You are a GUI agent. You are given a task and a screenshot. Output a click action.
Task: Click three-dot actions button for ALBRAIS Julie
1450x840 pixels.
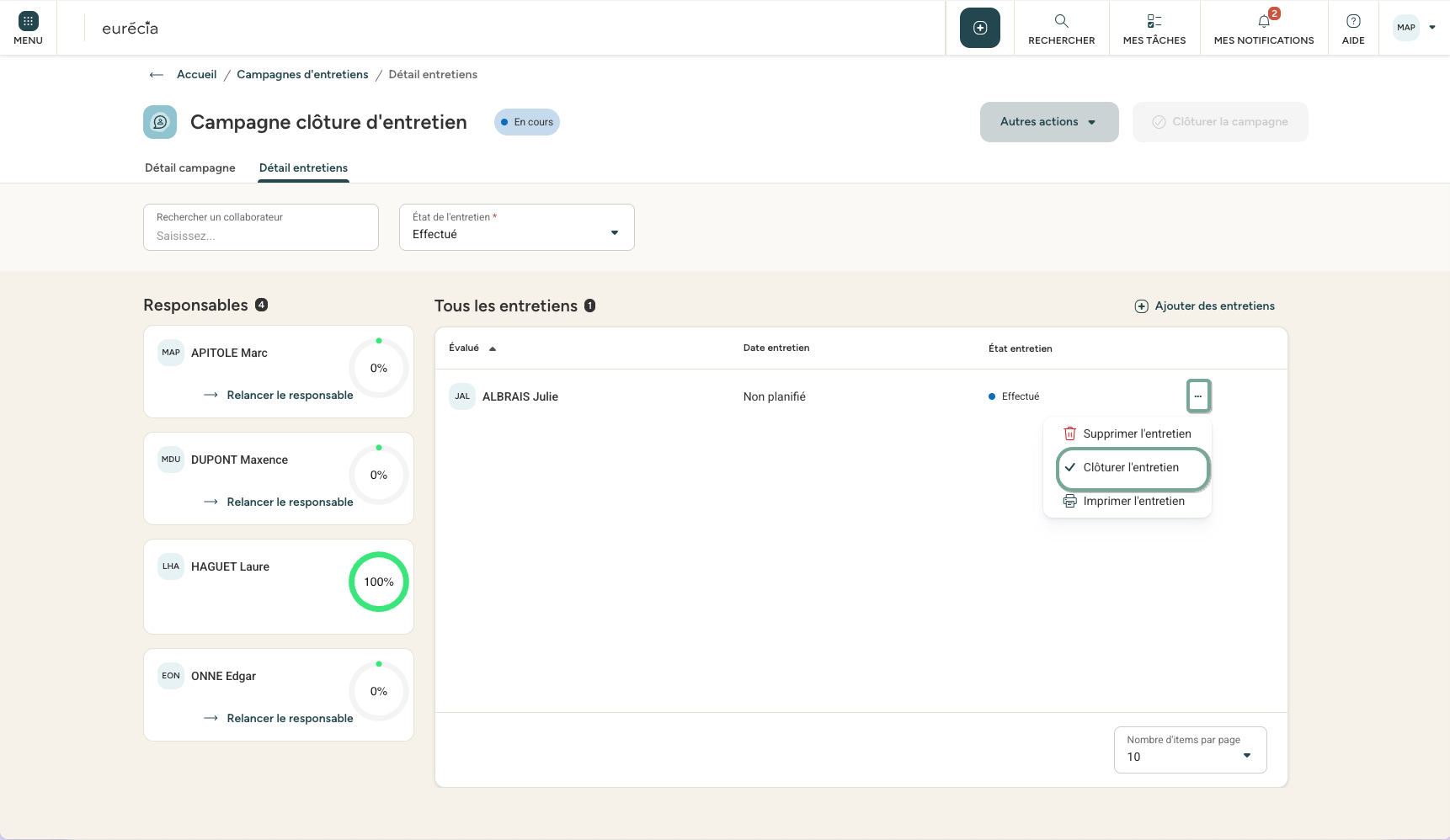coord(1197,396)
